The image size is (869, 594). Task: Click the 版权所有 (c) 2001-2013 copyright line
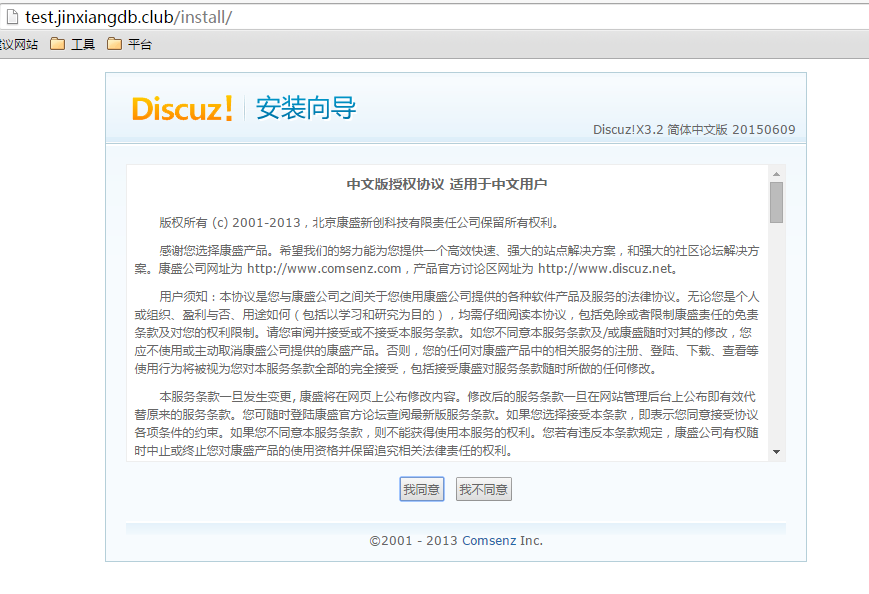pos(360,223)
